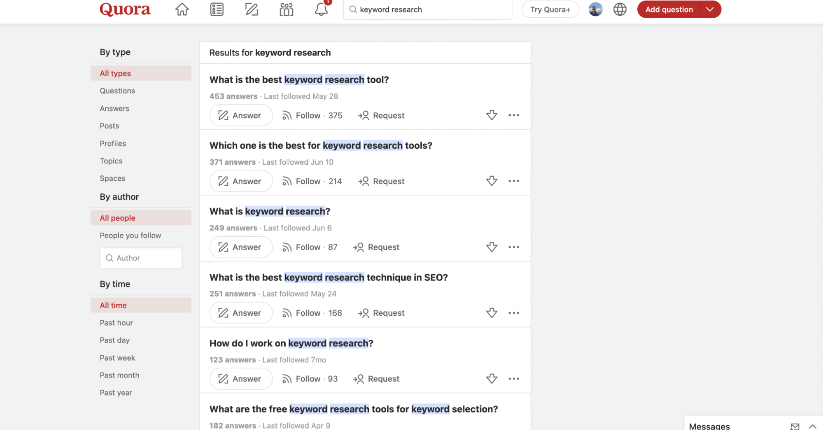The height and width of the screenshot is (430, 823).
Task: Click the user profile avatar
Action: tap(596, 10)
